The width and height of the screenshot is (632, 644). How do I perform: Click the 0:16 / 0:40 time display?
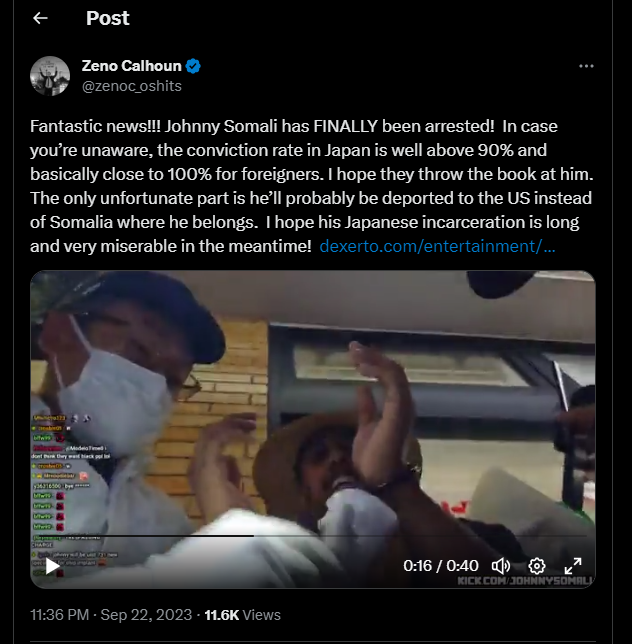point(441,566)
